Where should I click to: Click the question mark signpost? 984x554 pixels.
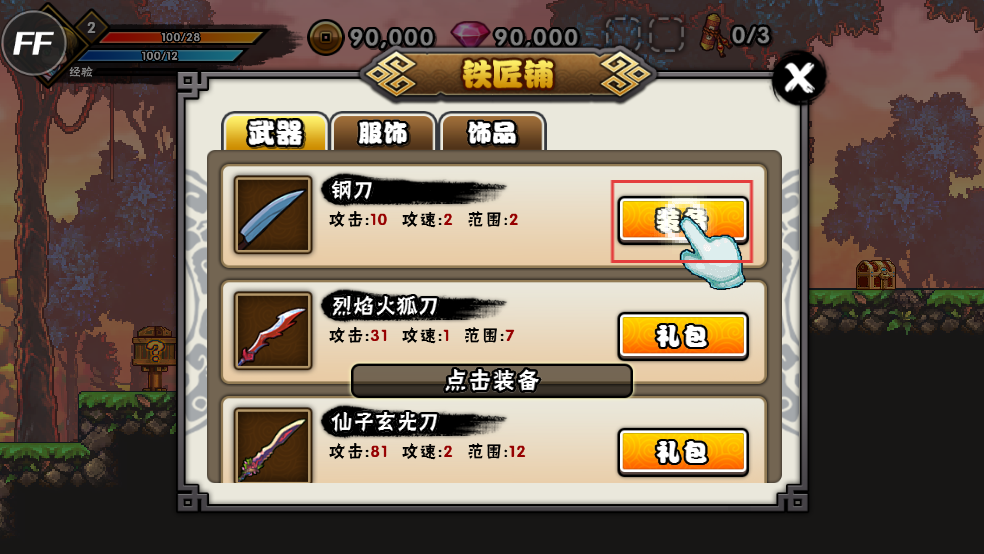click(154, 357)
